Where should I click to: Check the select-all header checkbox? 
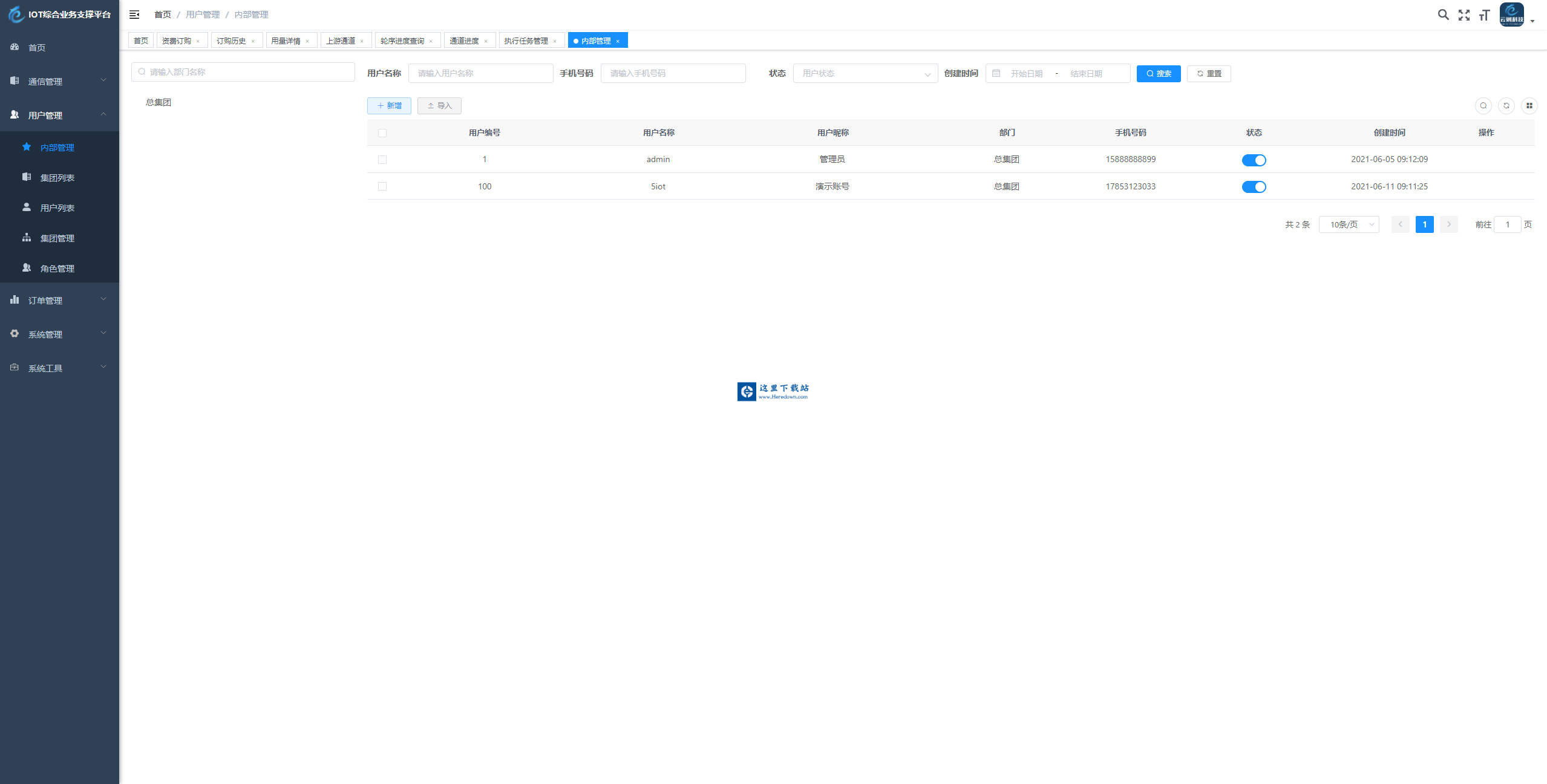382,133
